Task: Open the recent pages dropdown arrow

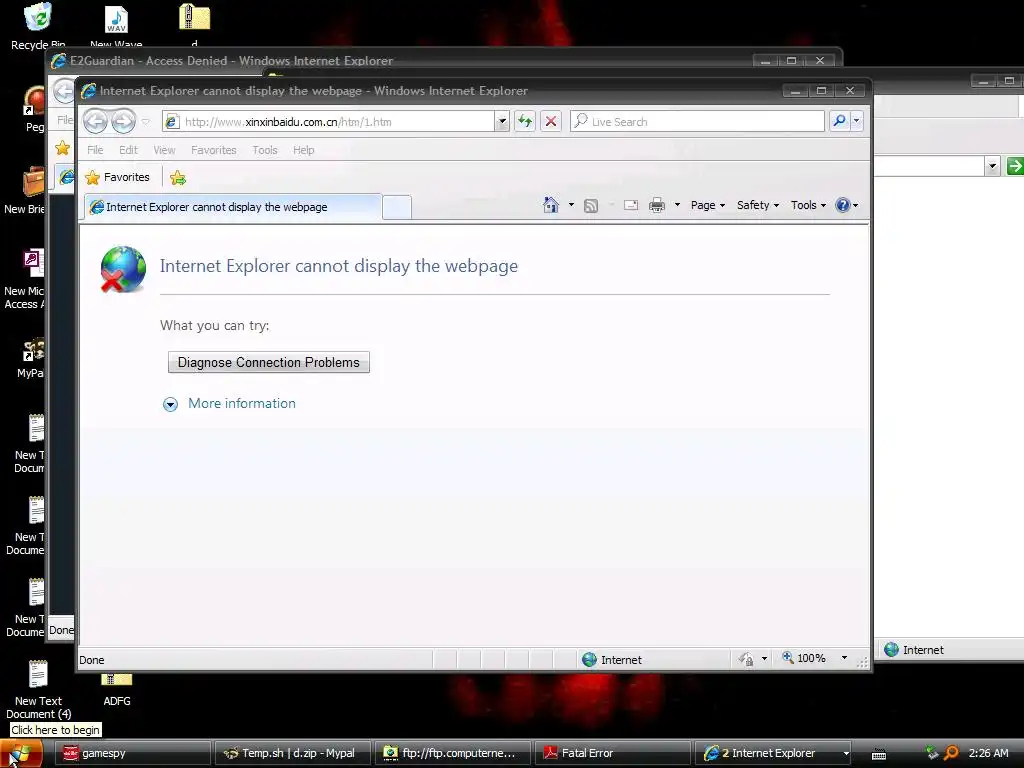Action: (146, 121)
